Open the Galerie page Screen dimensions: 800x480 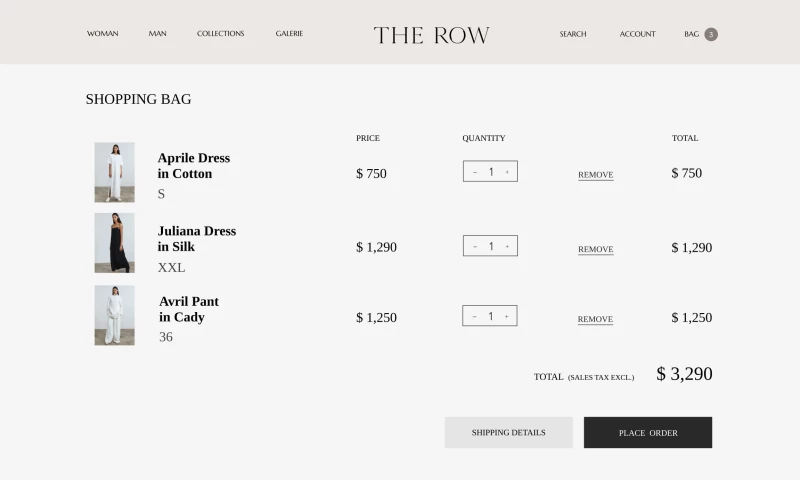click(289, 34)
